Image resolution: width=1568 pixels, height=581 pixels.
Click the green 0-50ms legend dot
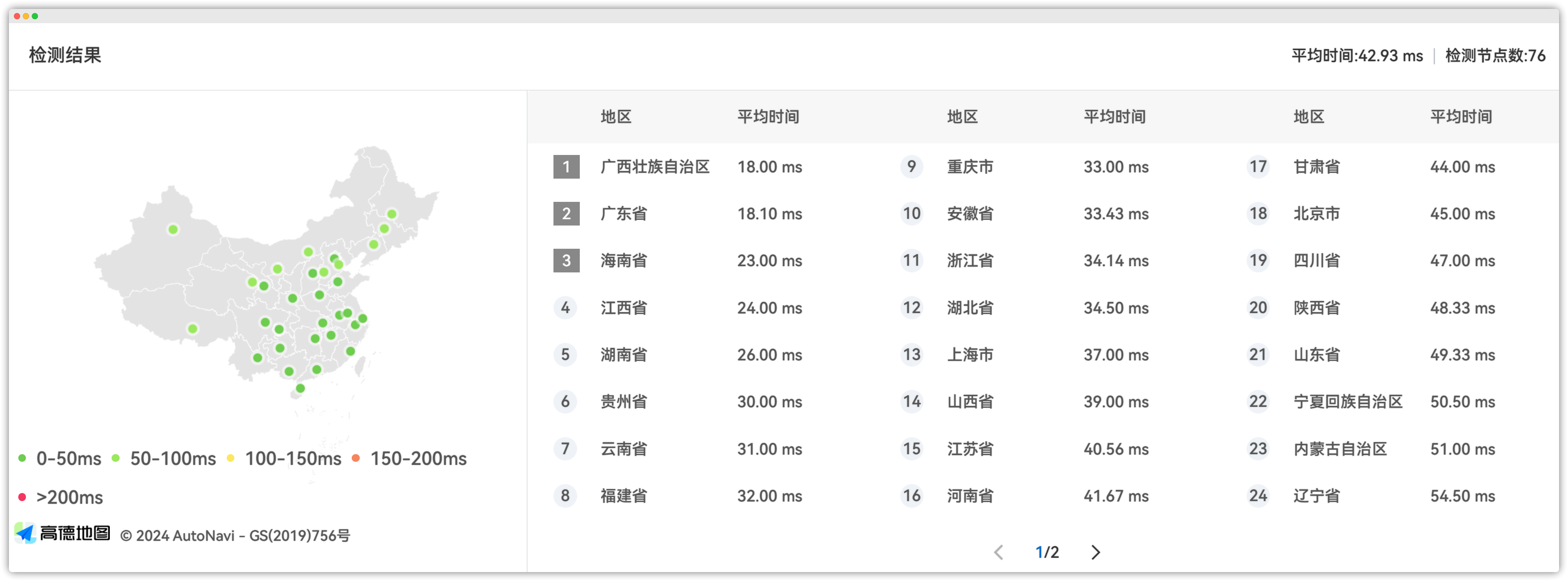click(22, 458)
